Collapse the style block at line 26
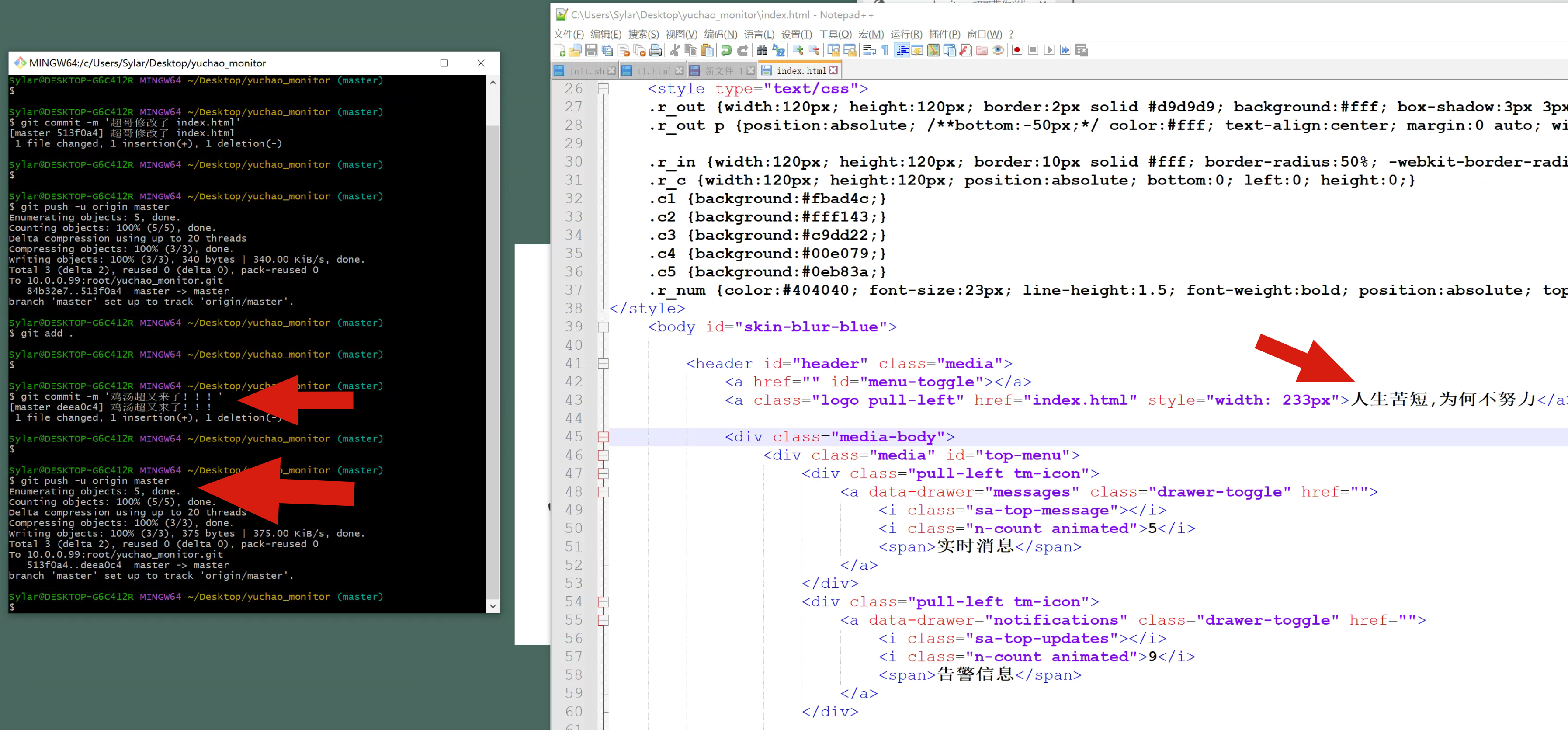The width and height of the screenshot is (1568, 730). tap(603, 89)
